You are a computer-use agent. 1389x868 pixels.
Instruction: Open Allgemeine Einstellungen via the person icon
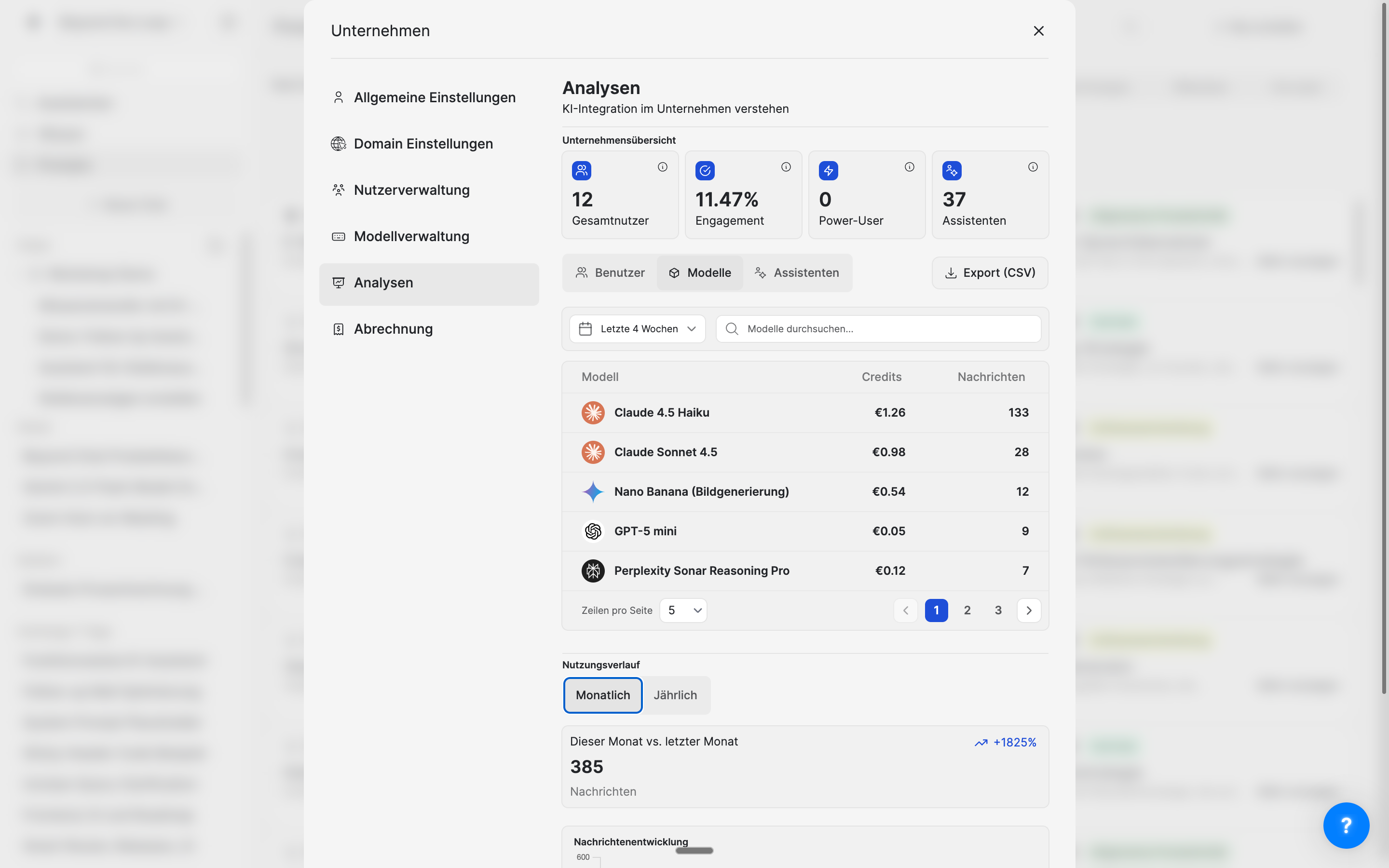pyautogui.click(x=339, y=97)
